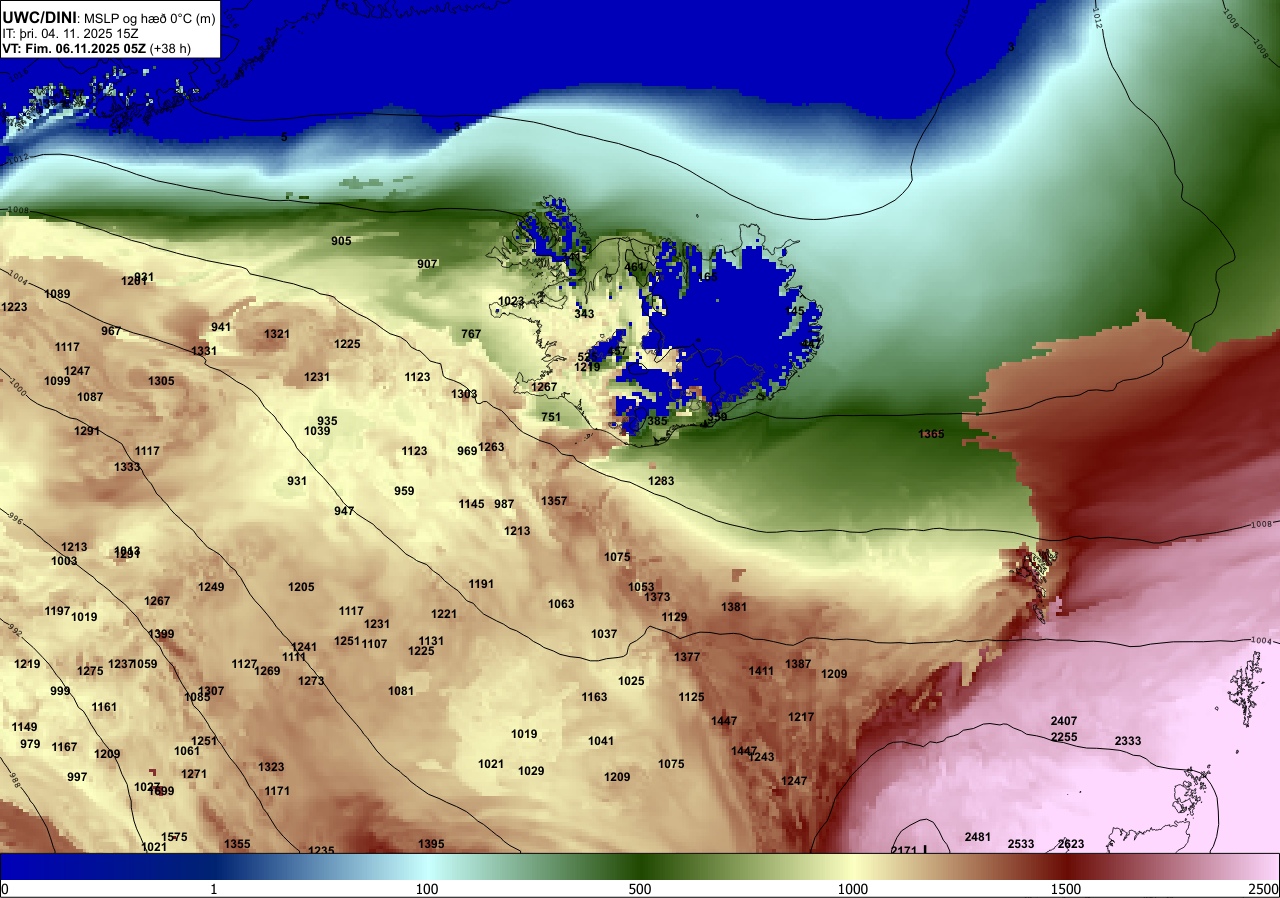This screenshot has height=898, width=1280.
Task: Click the '500' label on the color scale
Action: click(640, 889)
